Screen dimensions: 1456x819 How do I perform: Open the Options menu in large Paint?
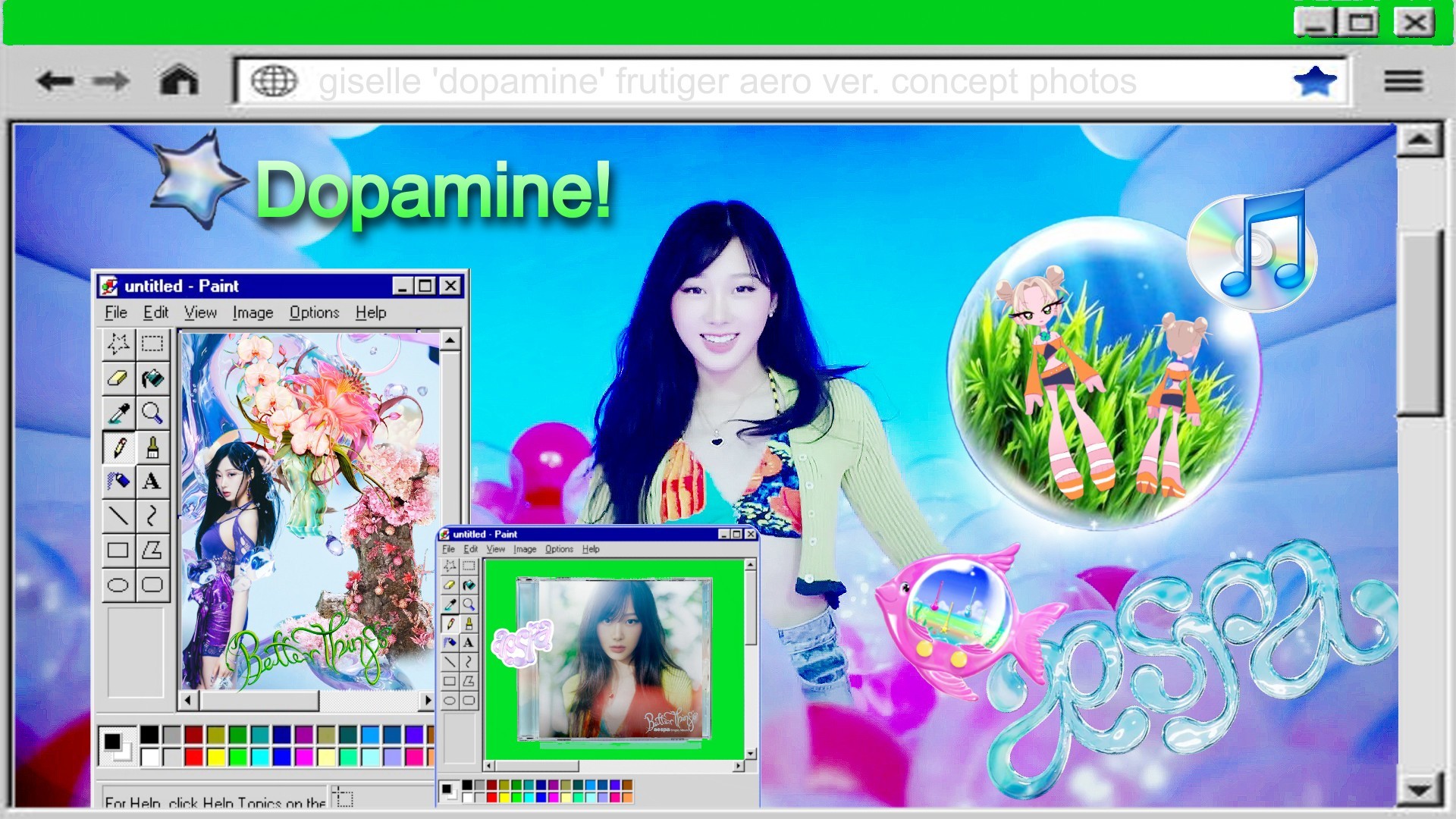pos(314,312)
